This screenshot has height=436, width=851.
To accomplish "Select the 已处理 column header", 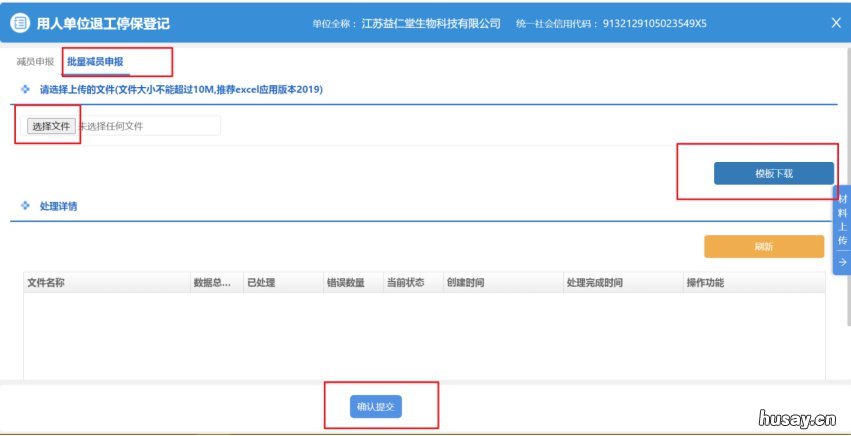I will coord(283,283).
